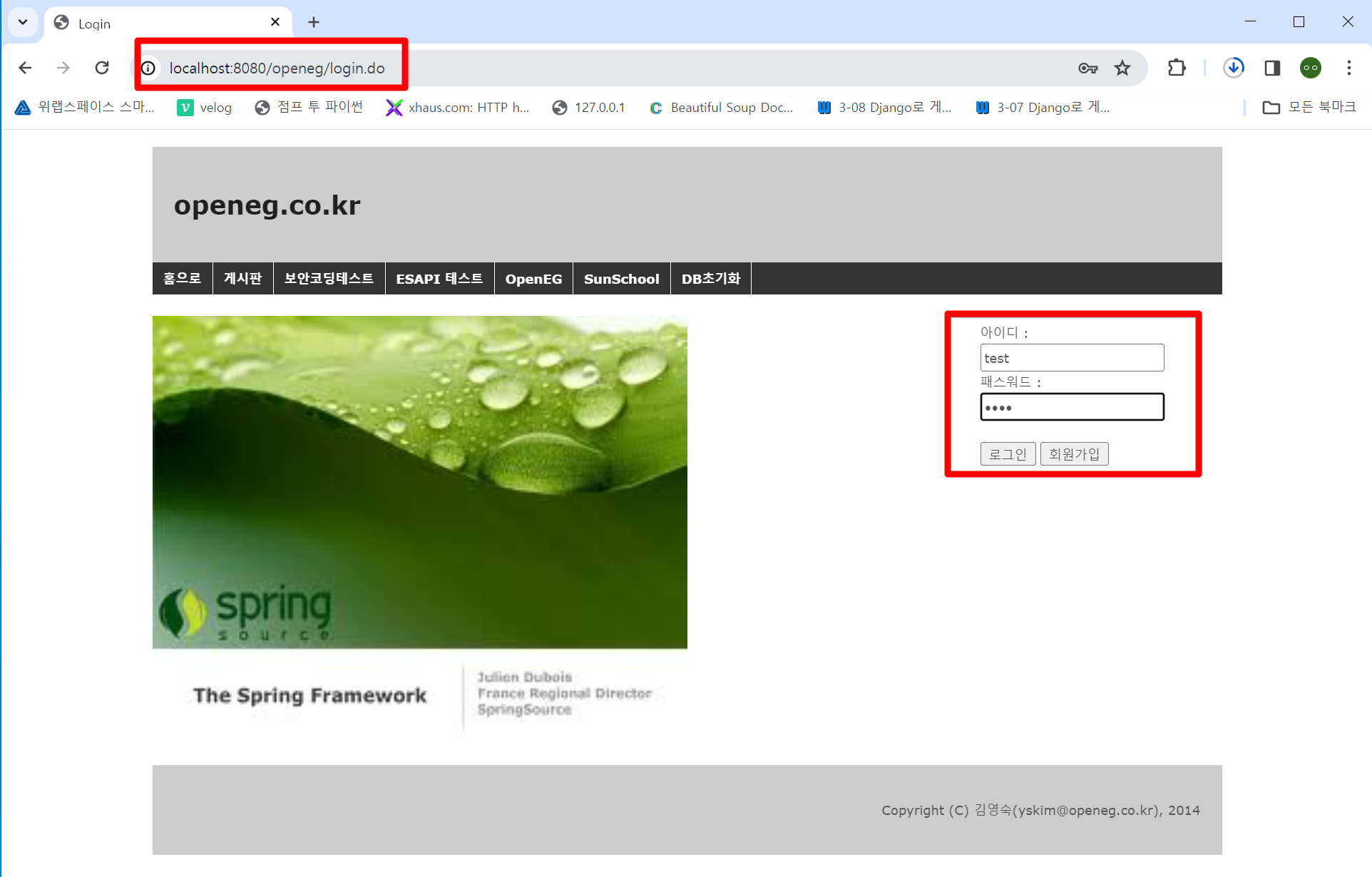The width and height of the screenshot is (1372, 877).
Task: Open the downloads icon
Action: tap(1234, 68)
